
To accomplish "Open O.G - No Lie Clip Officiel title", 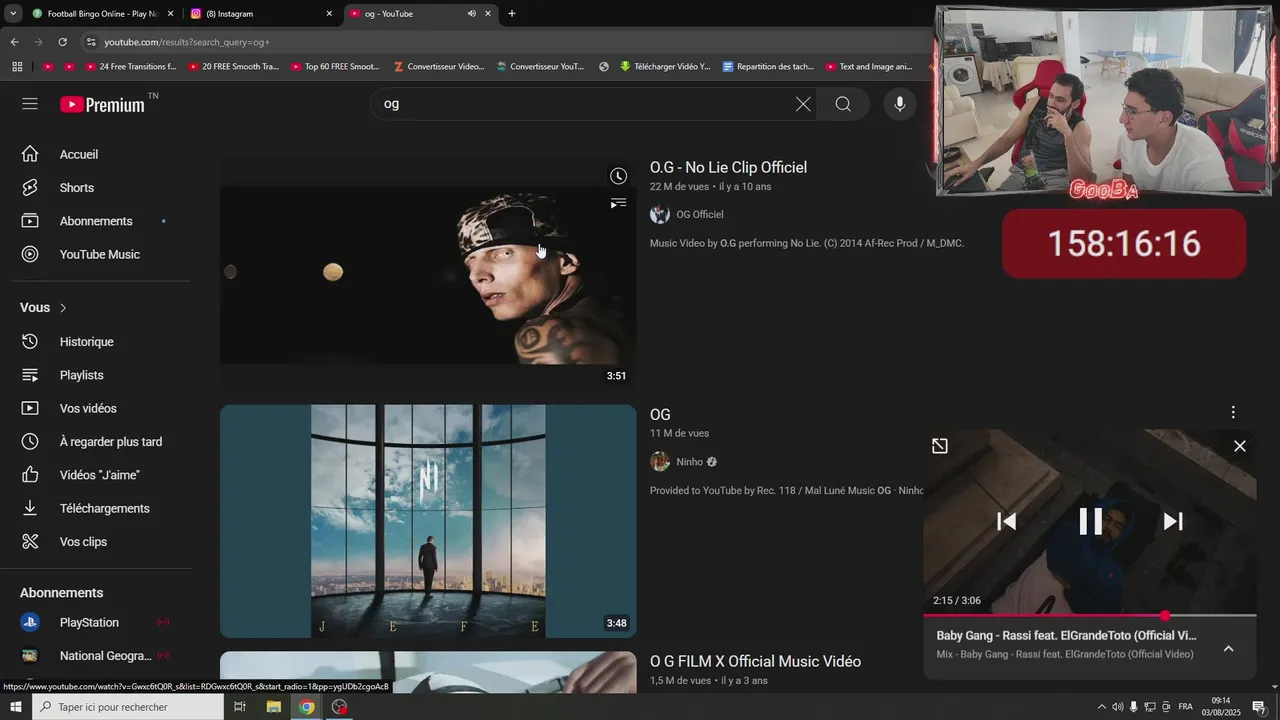I will pyautogui.click(x=728, y=167).
